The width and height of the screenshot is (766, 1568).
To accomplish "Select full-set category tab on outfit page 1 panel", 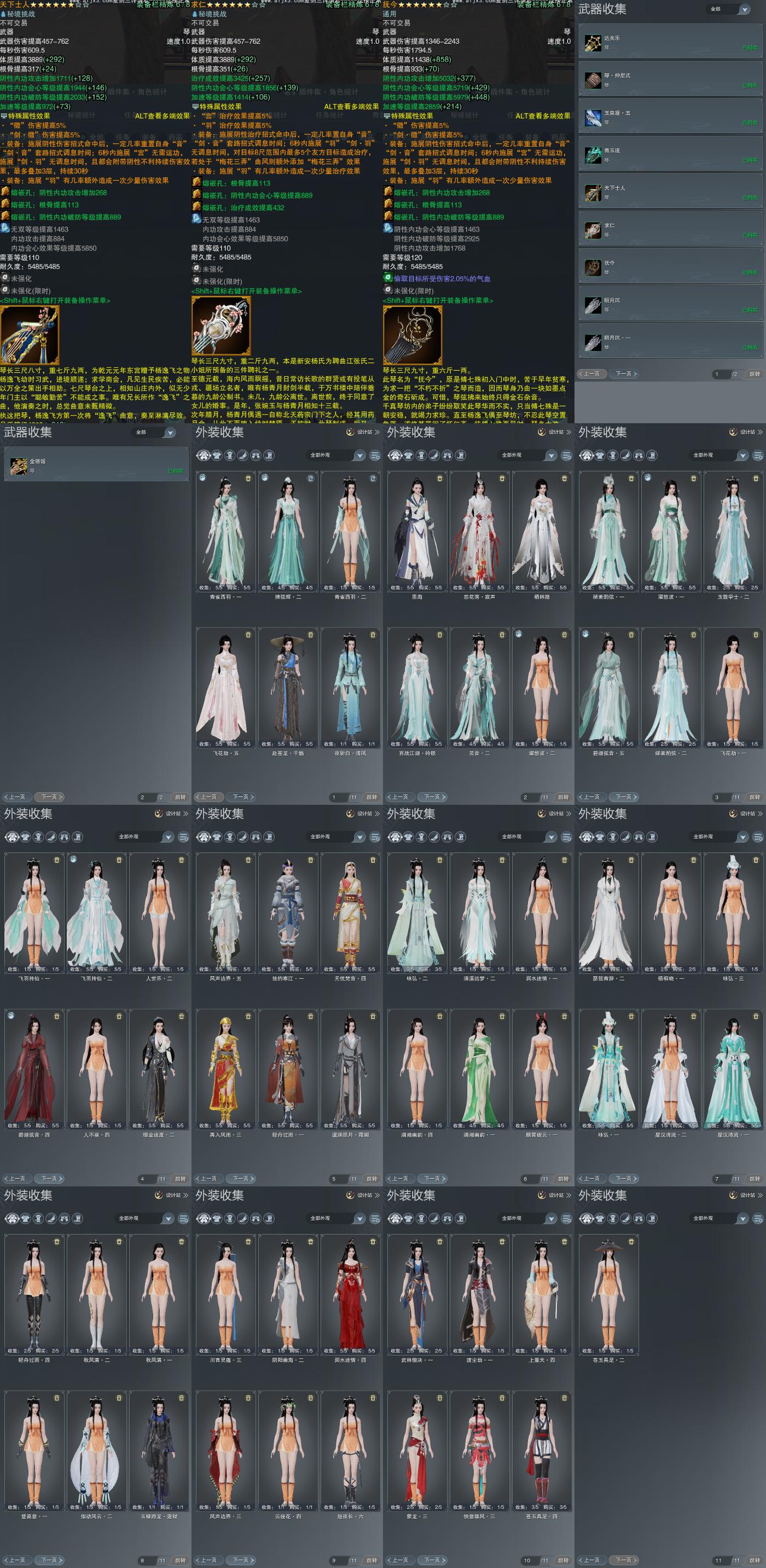I will pos(203,456).
